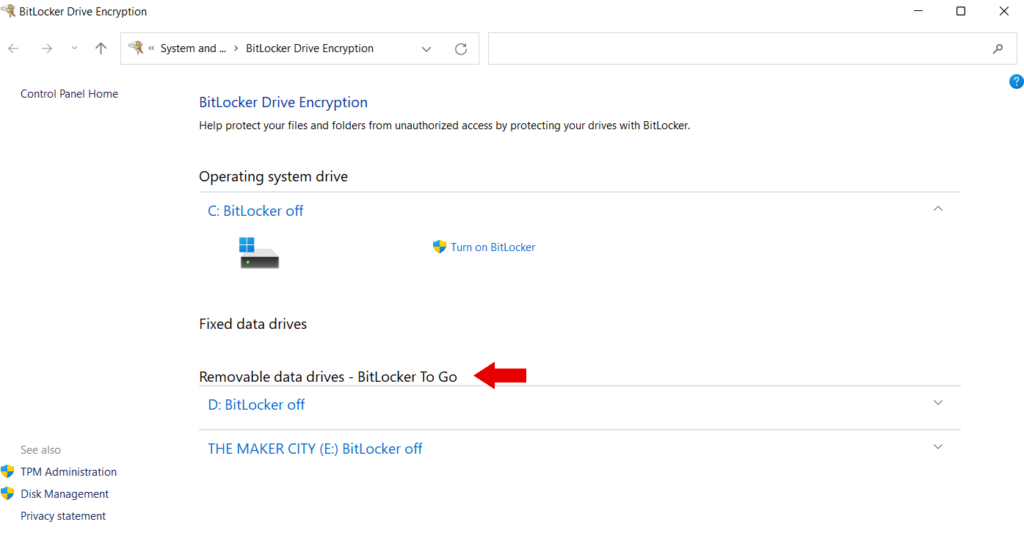Open the blue Help question mark

(1016, 82)
